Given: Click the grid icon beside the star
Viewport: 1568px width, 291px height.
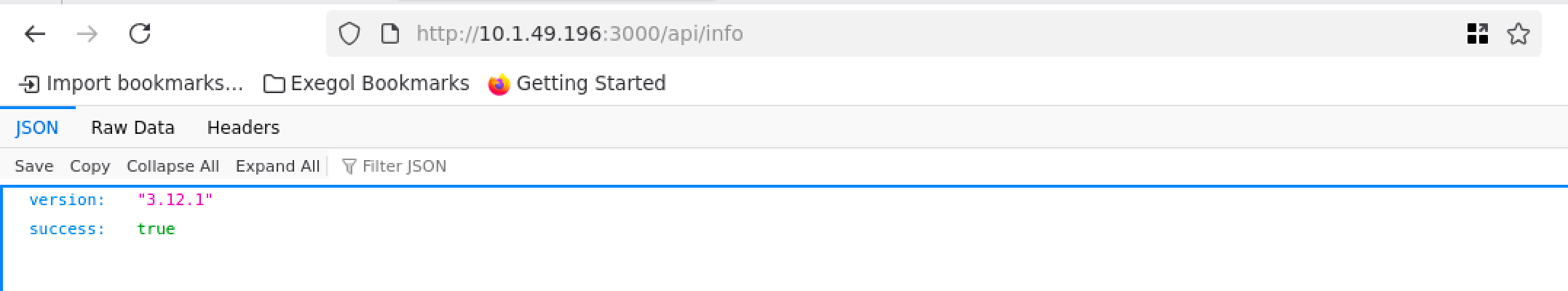Looking at the screenshot, I should click(x=1477, y=33).
